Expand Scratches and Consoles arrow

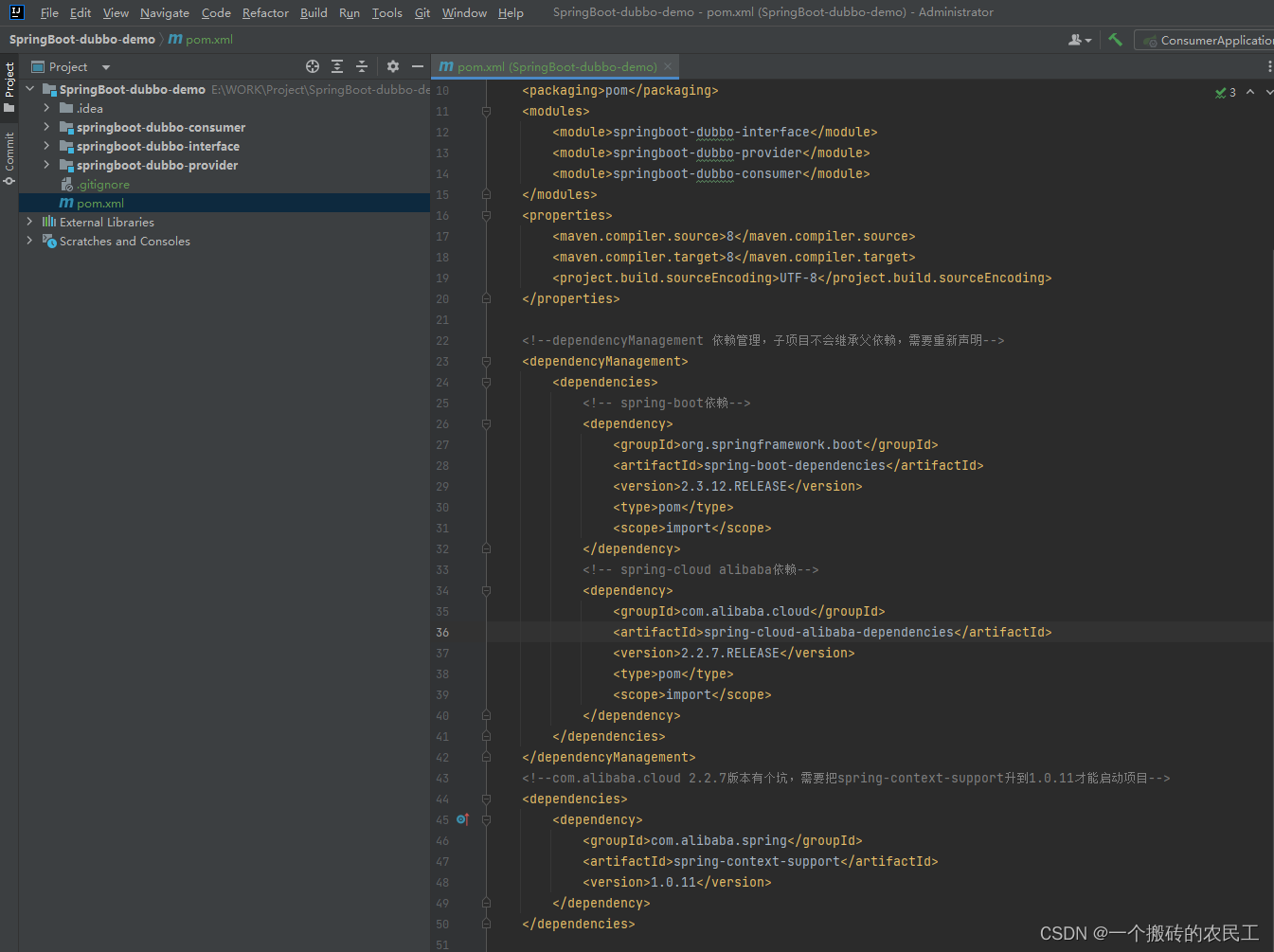[29, 241]
